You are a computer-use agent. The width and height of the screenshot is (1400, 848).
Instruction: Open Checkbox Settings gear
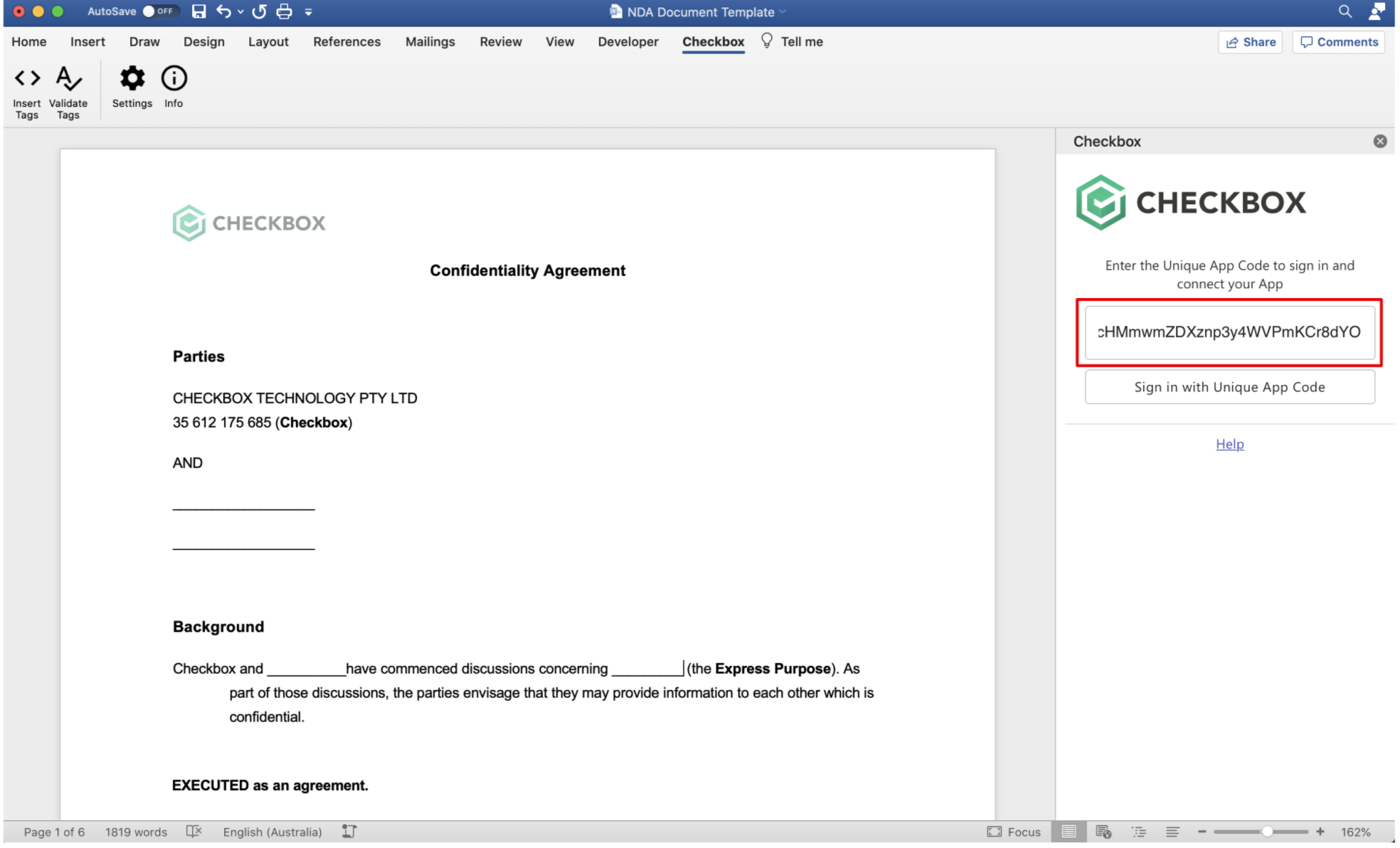pyautogui.click(x=132, y=88)
